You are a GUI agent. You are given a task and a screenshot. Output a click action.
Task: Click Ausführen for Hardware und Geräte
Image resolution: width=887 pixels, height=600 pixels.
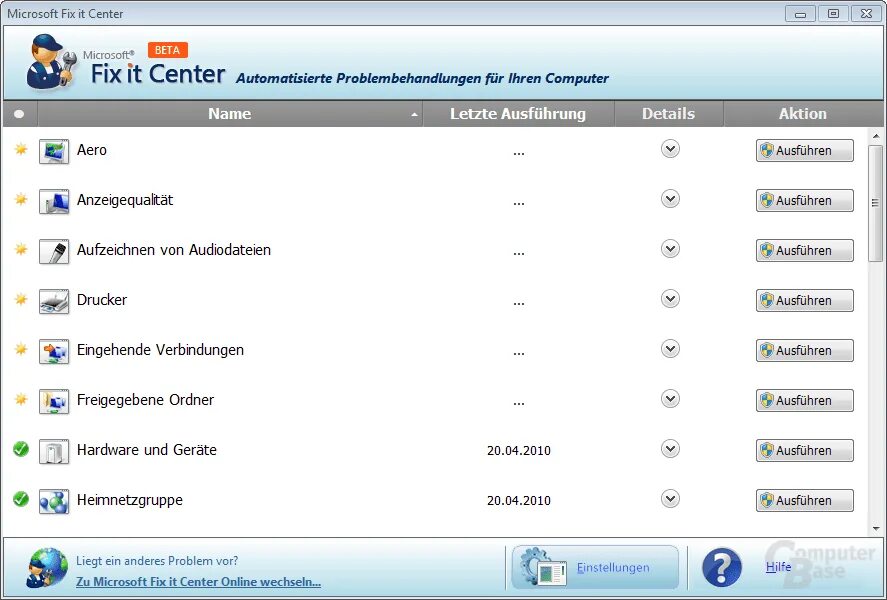(804, 450)
